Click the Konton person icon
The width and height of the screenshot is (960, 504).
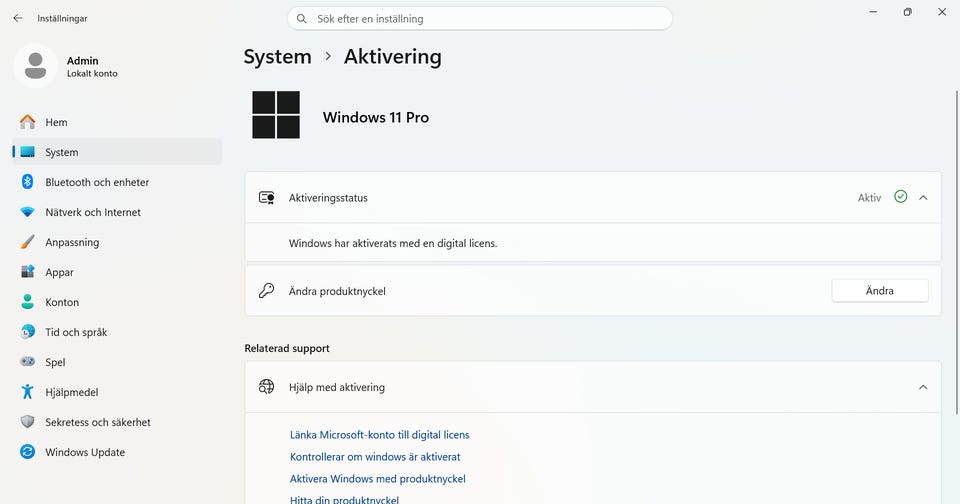tap(28, 302)
